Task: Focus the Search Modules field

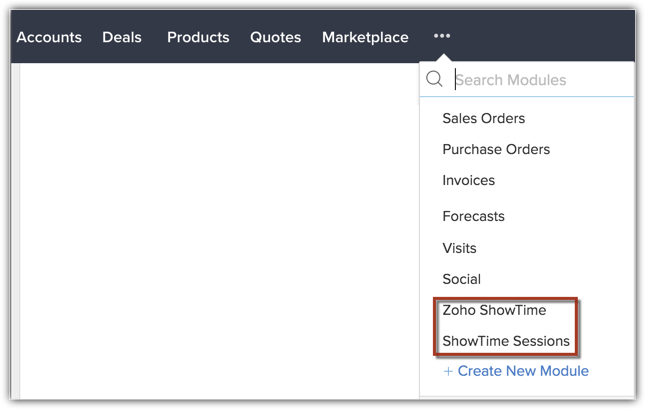Action: tap(540, 80)
